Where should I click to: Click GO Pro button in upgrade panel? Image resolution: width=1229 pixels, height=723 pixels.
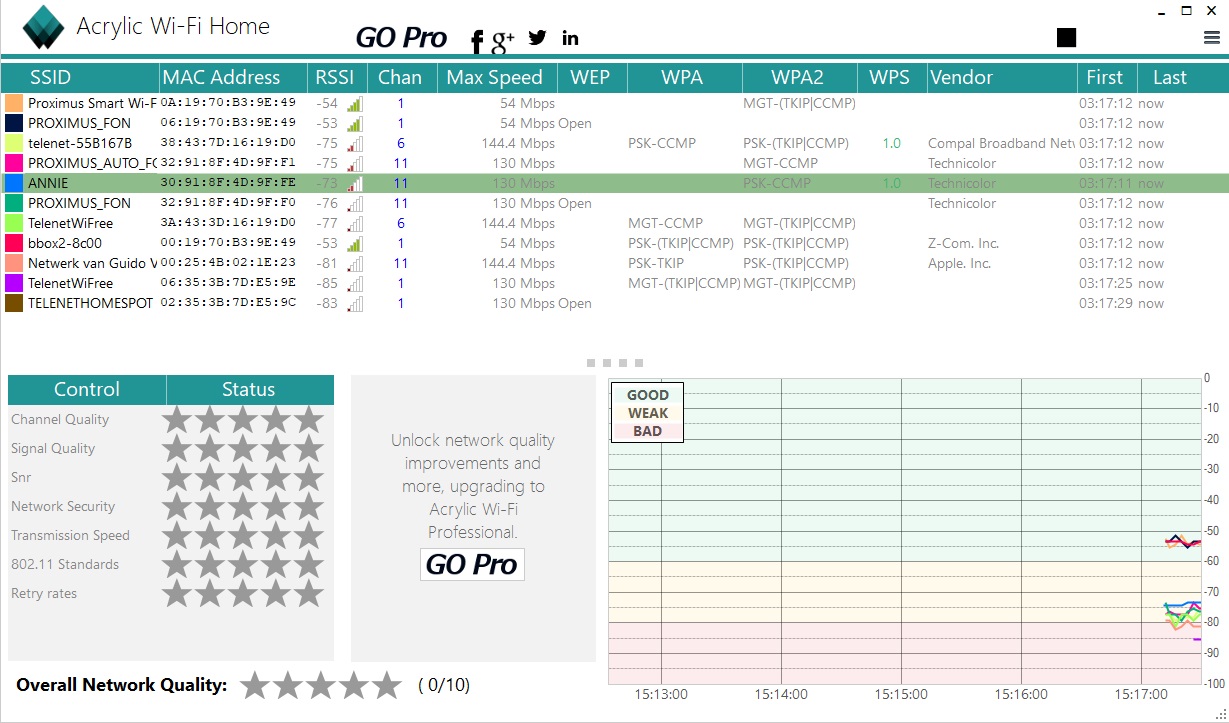472,564
